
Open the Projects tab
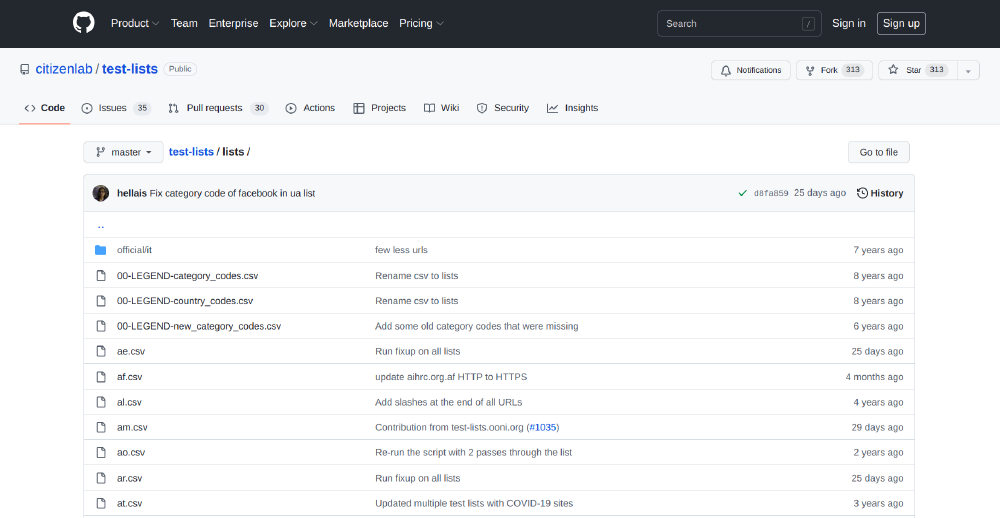(x=379, y=108)
